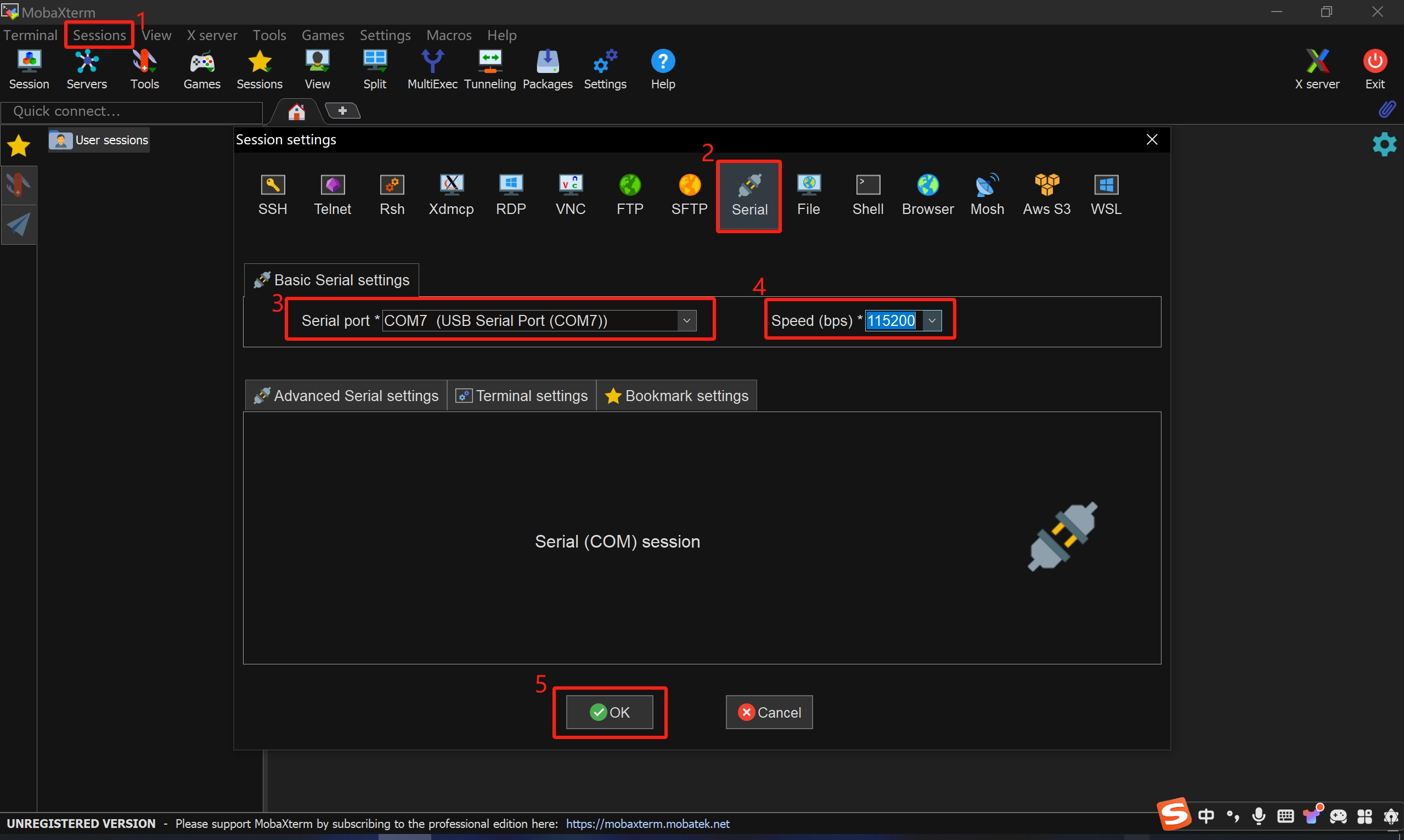Open the View toolbar icon
Image resolution: width=1404 pixels, height=840 pixels.
(318, 70)
